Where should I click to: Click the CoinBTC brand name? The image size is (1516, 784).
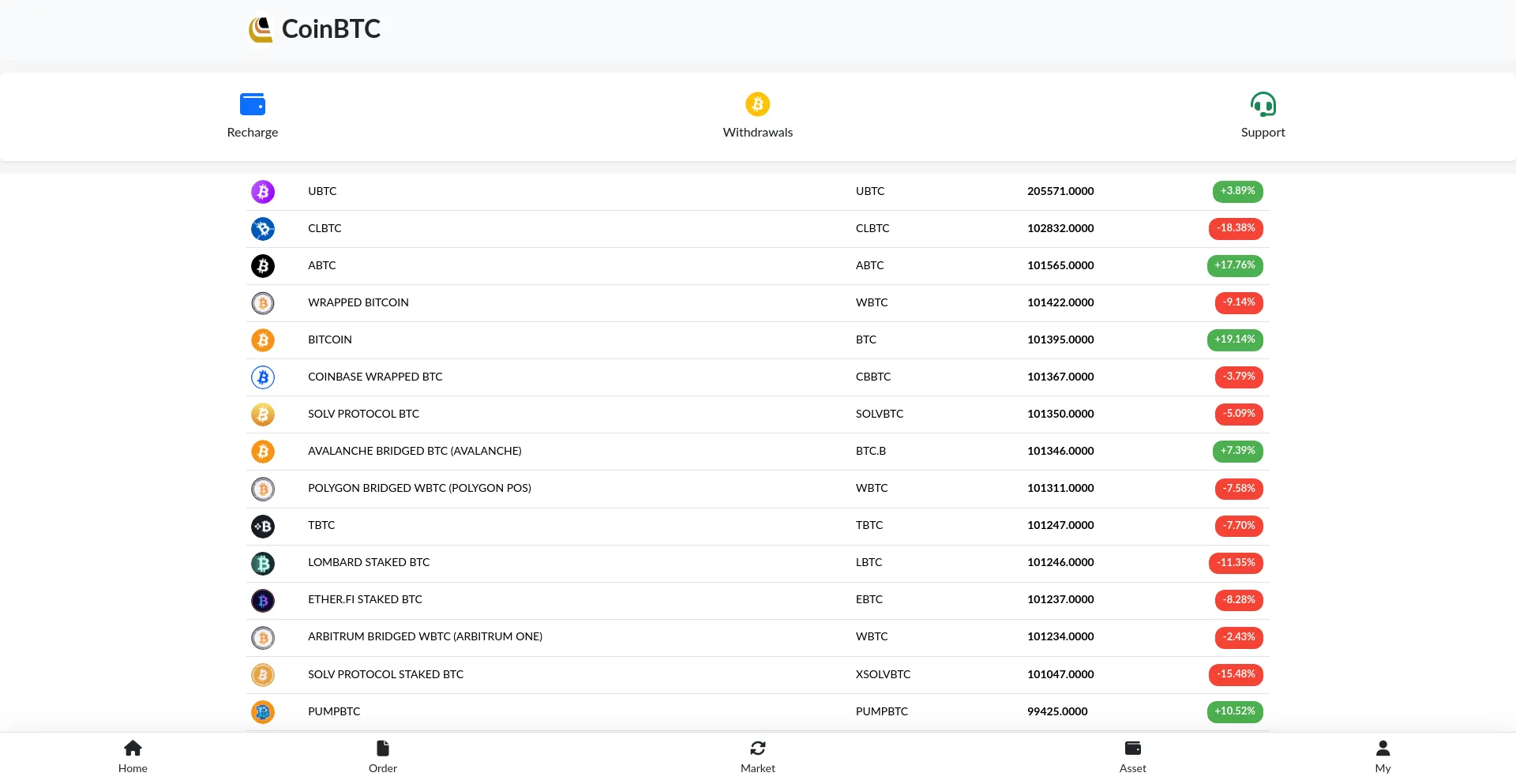tap(331, 29)
